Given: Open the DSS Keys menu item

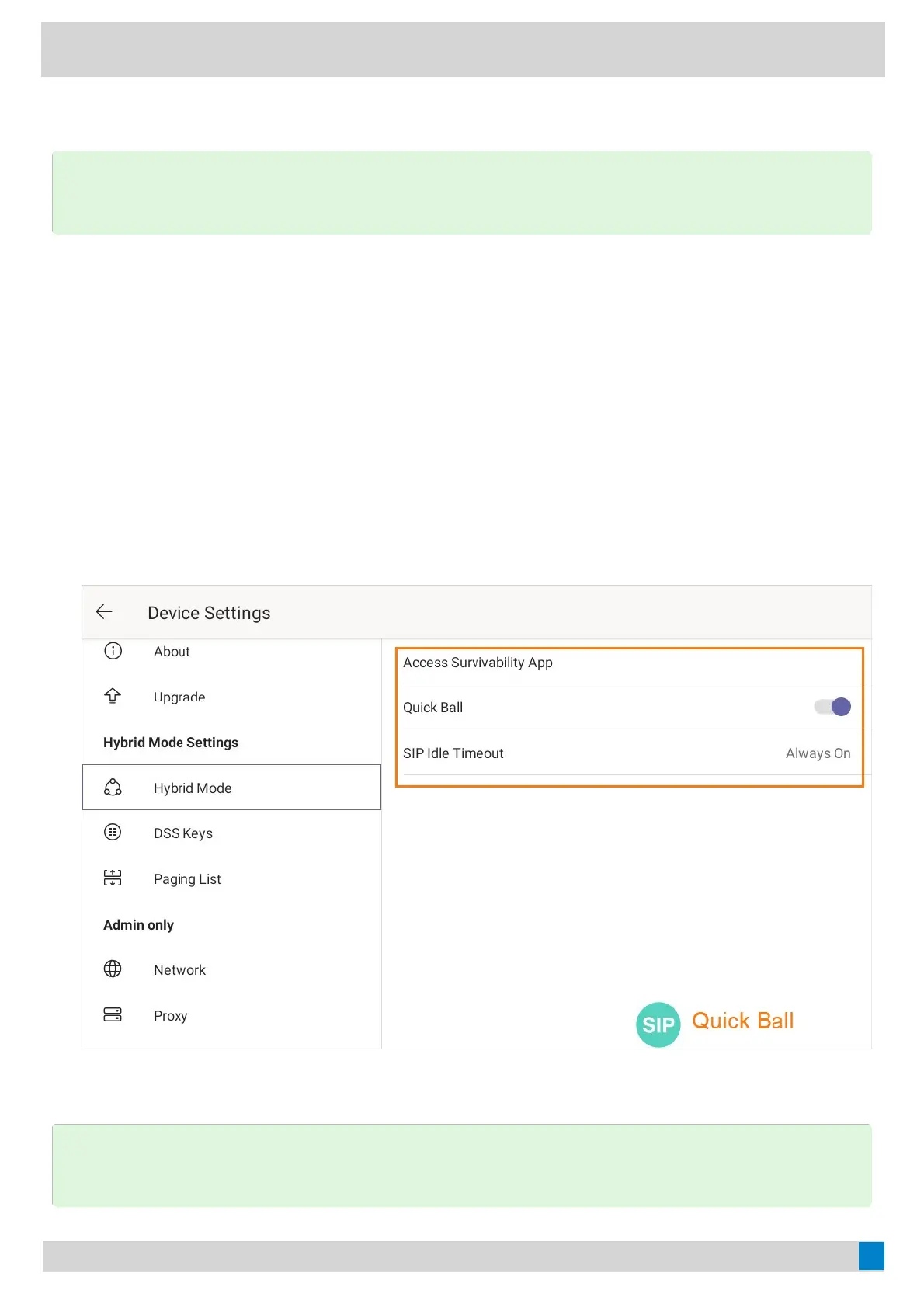Looking at the screenshot, I should pyautogui.click(x=232, y=833).
